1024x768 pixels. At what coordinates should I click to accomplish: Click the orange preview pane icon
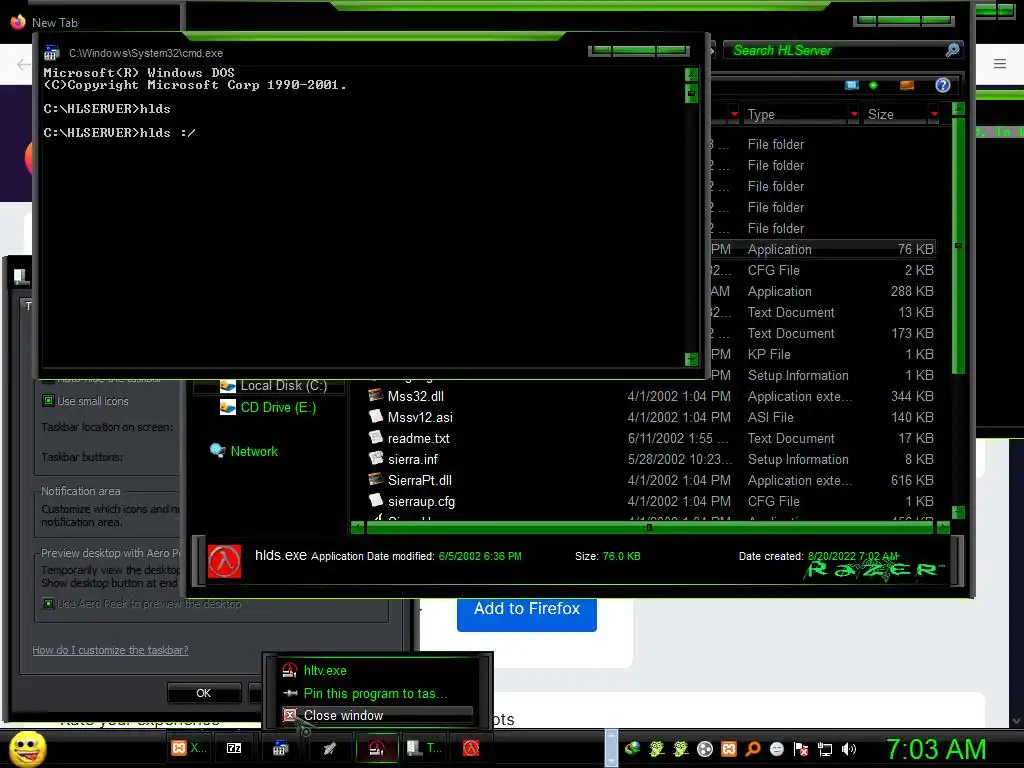906,85
